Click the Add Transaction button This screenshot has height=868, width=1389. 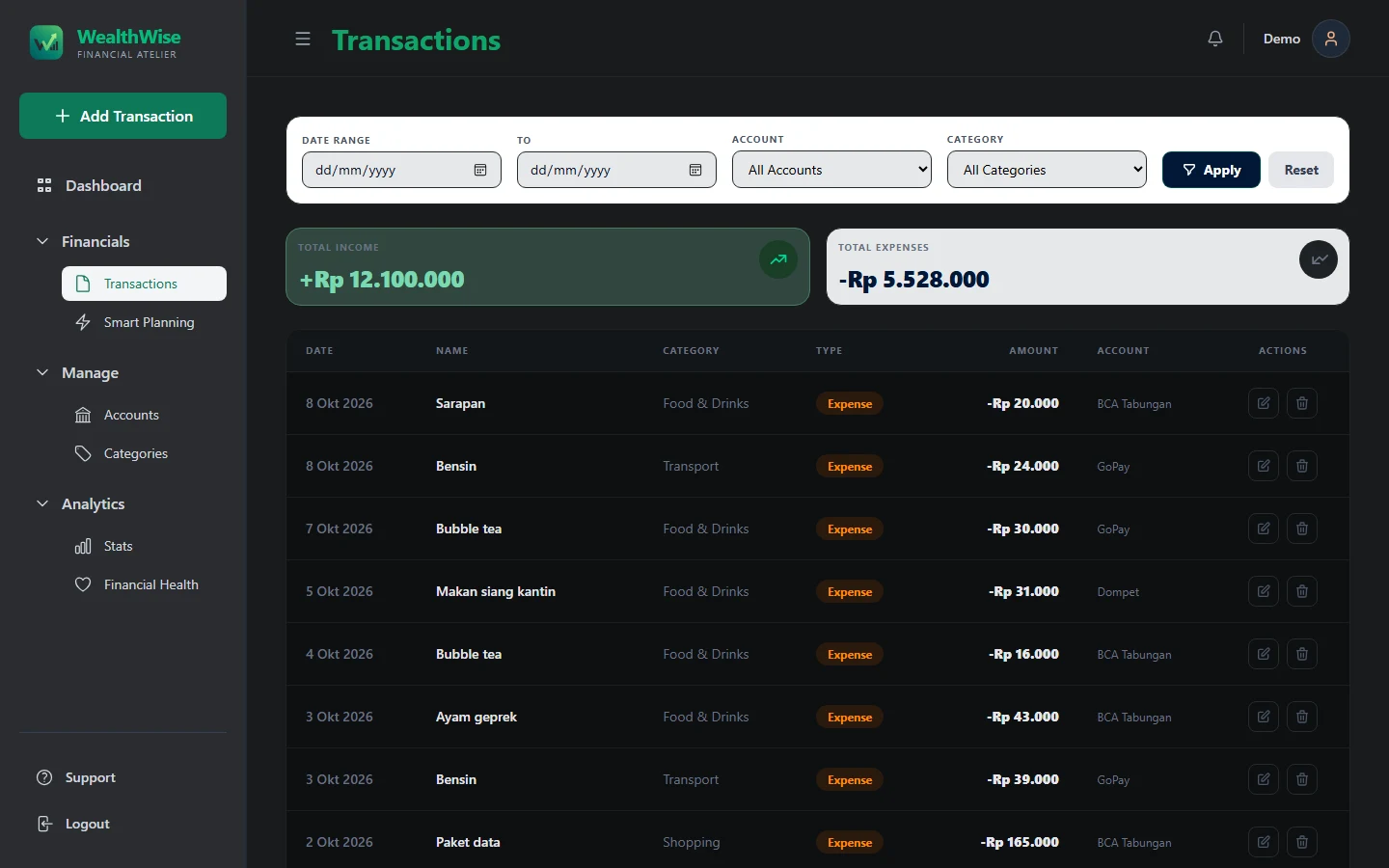[123, 116]
